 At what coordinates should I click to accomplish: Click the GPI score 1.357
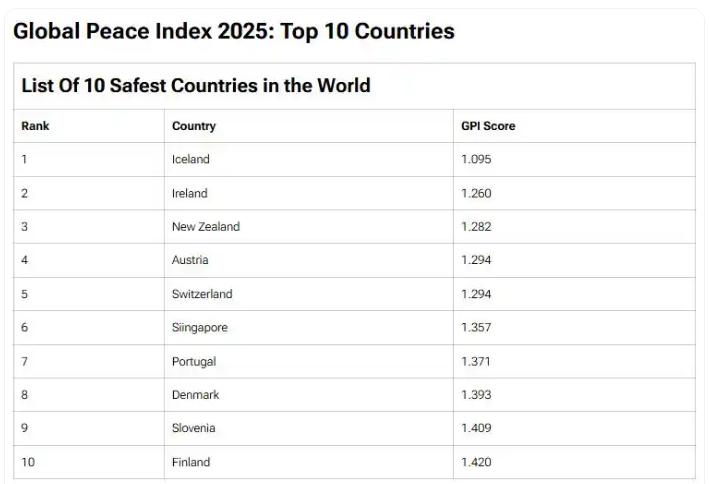tap(476, 327)
